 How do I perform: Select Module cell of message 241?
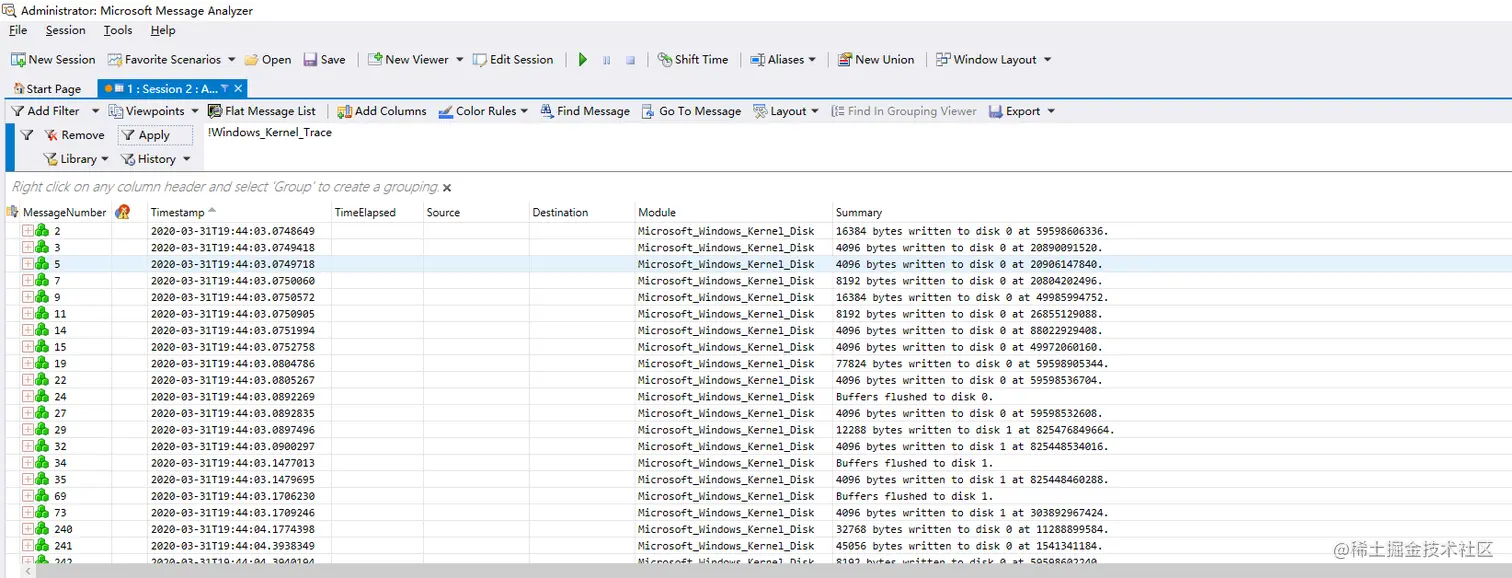(x=726, y=546)
